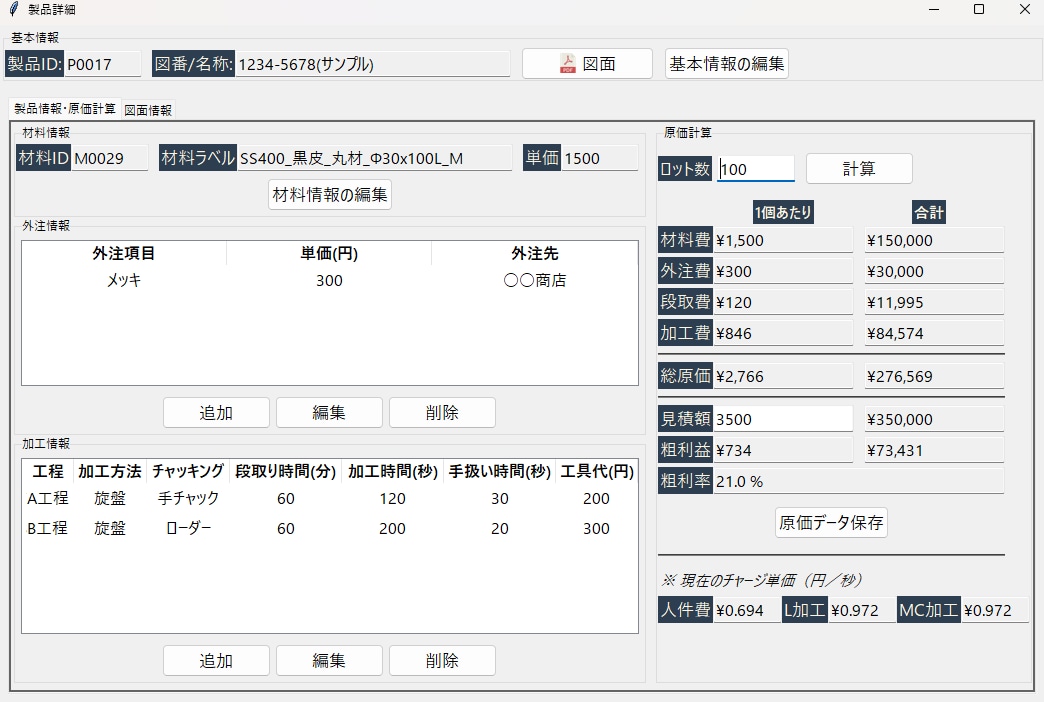Click 編集 under the 外注情報 table
This screenshot has width=1044, height=702.
pos(329,412)
